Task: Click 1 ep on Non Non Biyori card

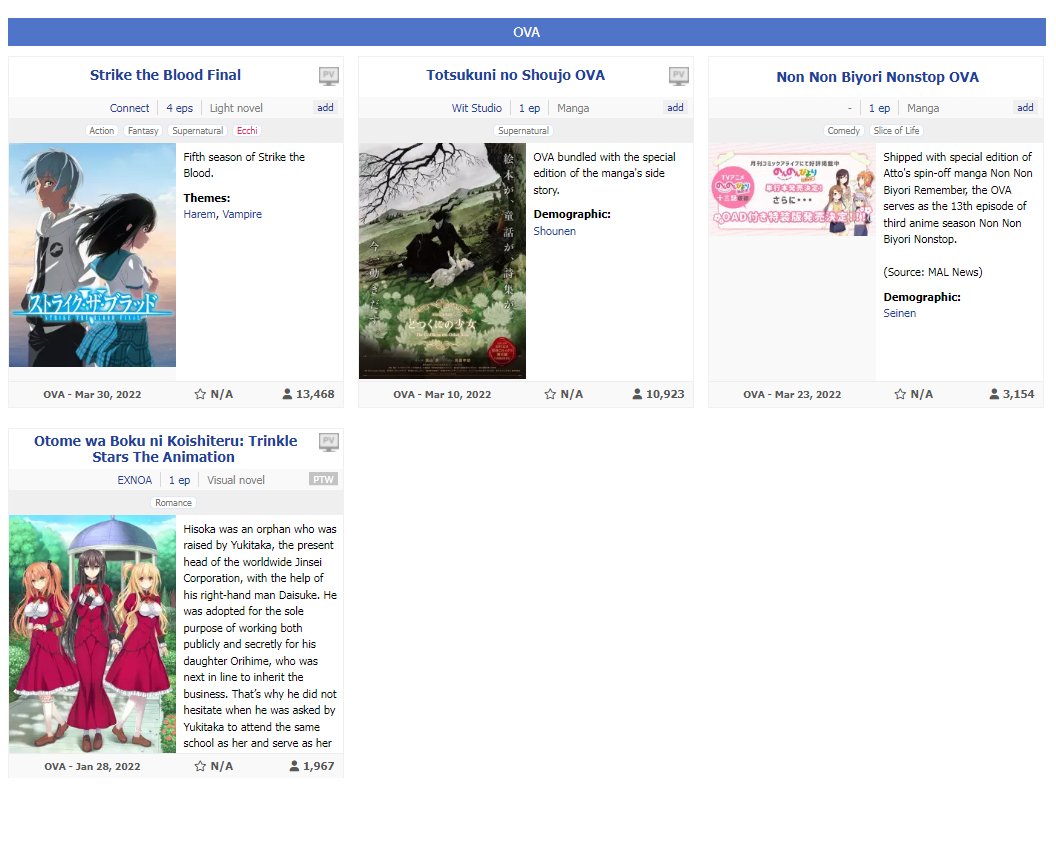Action: (x=880, y=108)
